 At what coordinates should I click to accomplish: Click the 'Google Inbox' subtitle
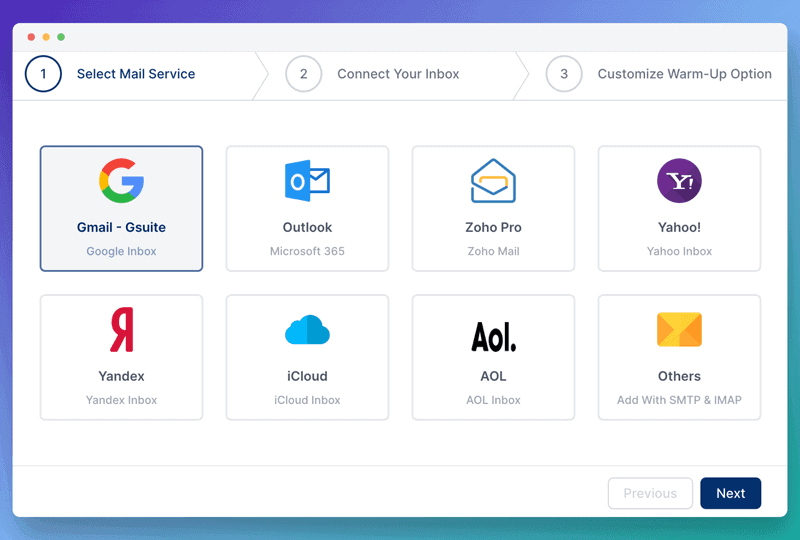click(x=121, y=251)
